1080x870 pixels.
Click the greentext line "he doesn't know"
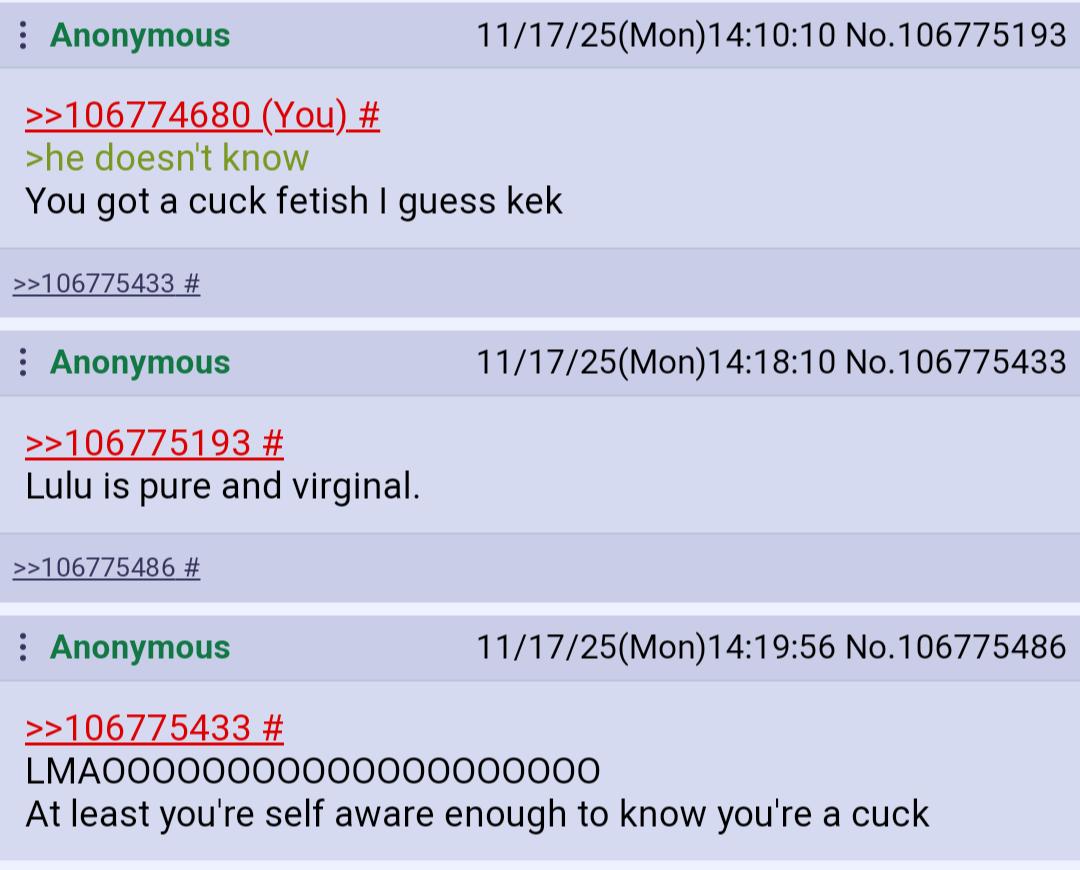click(x=167, y=158)
